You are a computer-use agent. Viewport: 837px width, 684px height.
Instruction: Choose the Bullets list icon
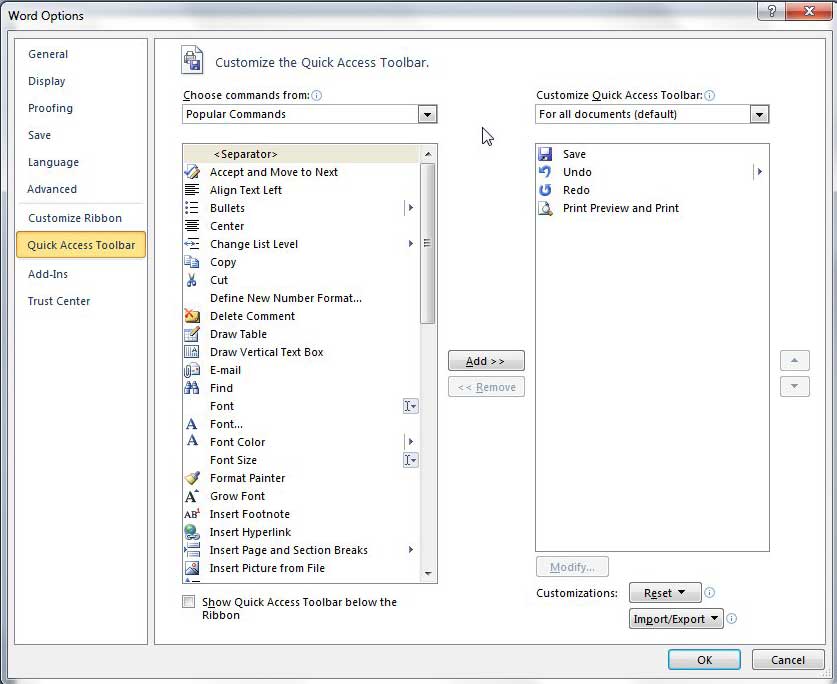[x=192, y=208]
